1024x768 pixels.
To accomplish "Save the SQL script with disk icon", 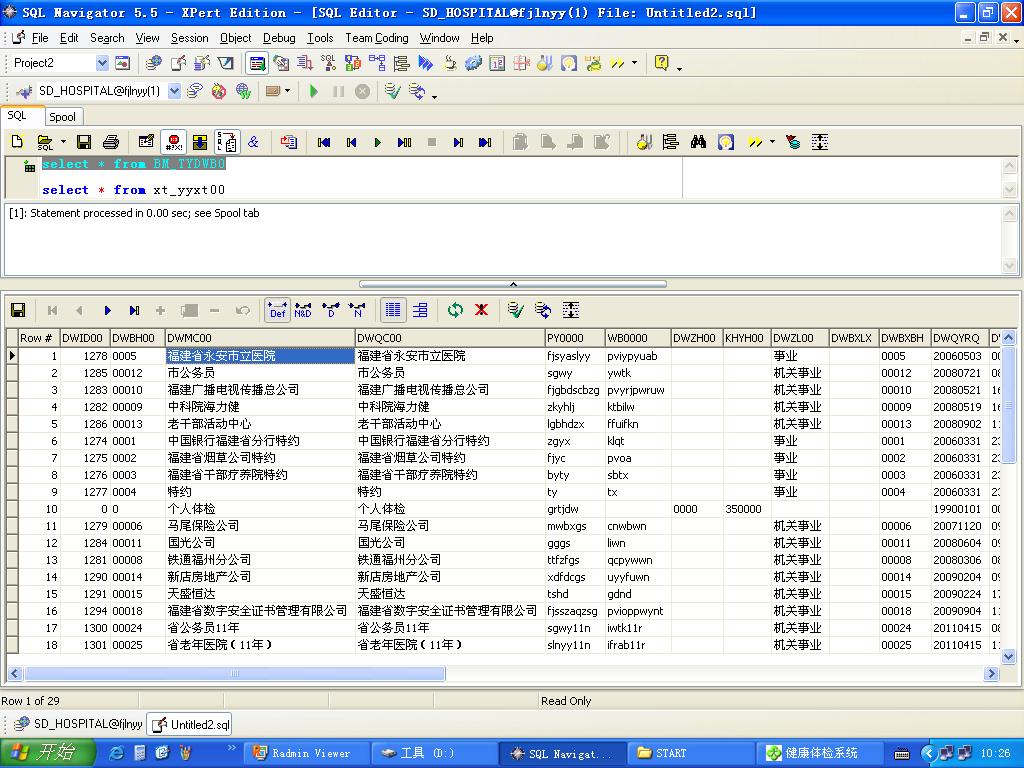I will 84,142.
